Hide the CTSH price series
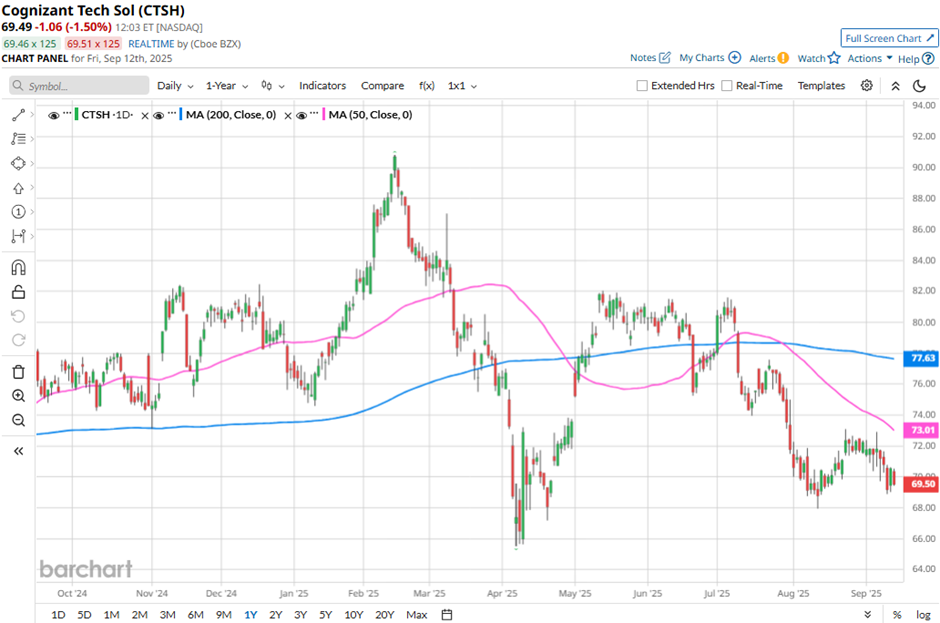The width and height of the screenshot is (940, 623). tap(53, 115)
